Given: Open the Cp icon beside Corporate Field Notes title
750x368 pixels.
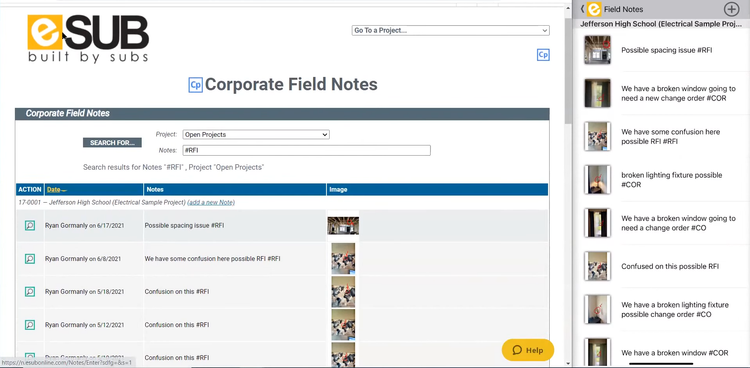Looking at the screenshot, I should (195, 85).
